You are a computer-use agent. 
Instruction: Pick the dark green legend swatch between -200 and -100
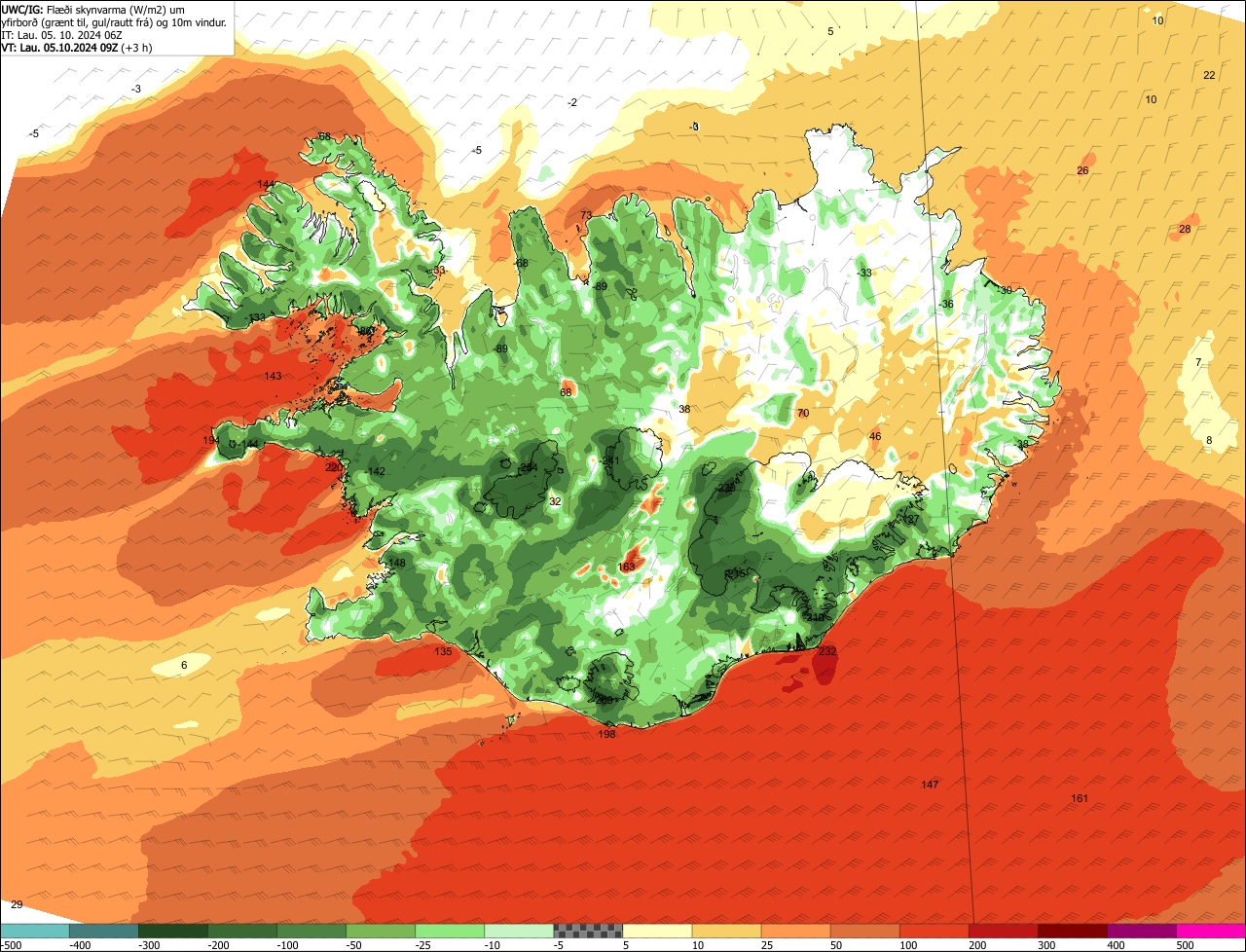(242, 931)
